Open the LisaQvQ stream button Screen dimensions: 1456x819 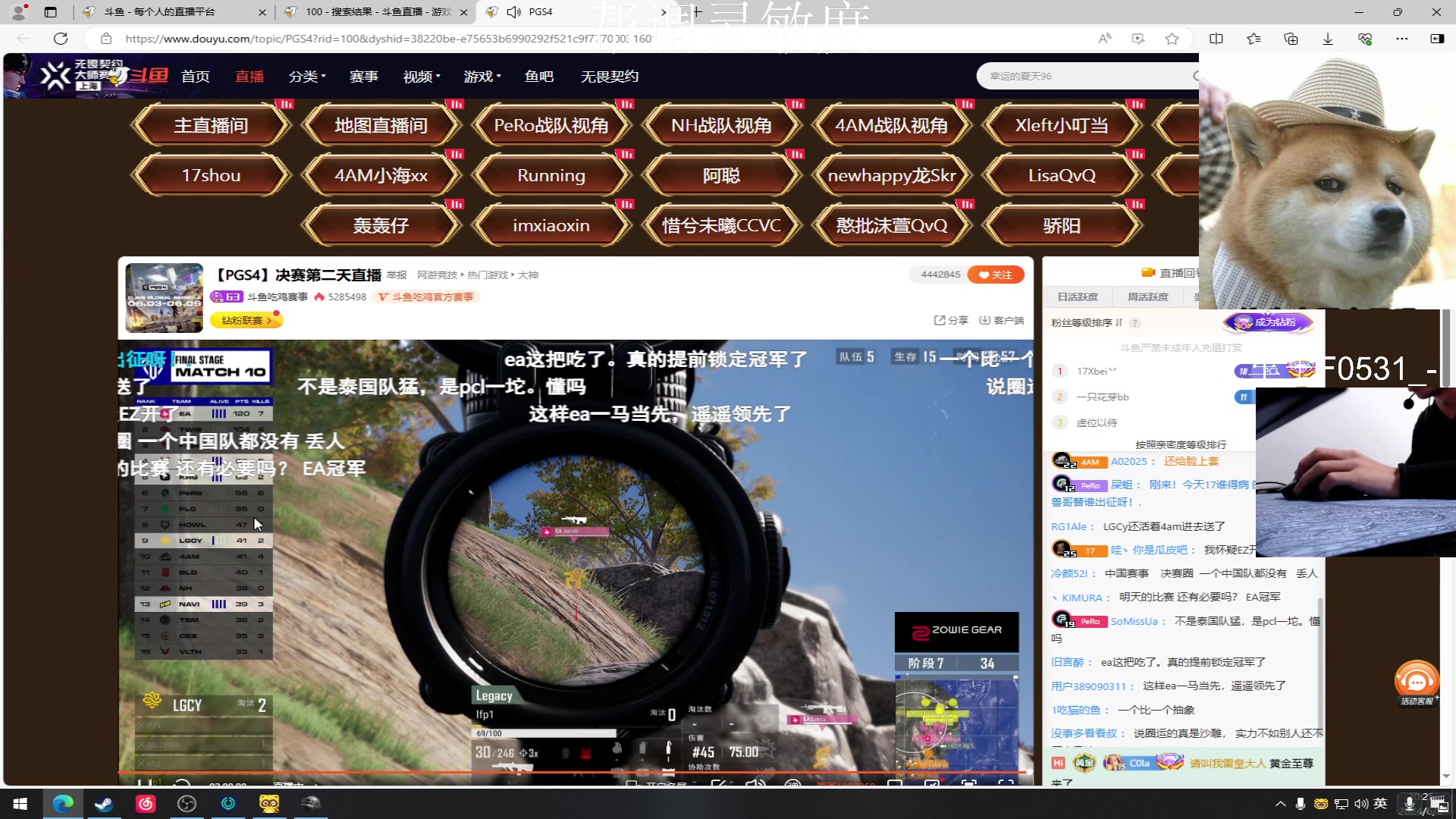point(1062,175)
